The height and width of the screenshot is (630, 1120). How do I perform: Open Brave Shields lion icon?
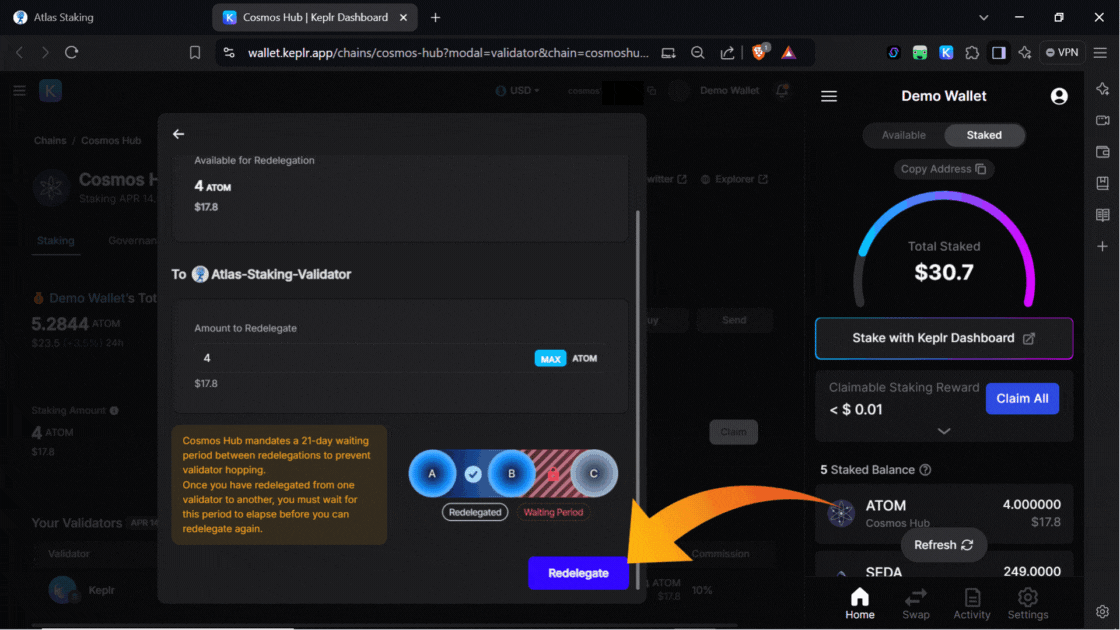pos(759,53)
